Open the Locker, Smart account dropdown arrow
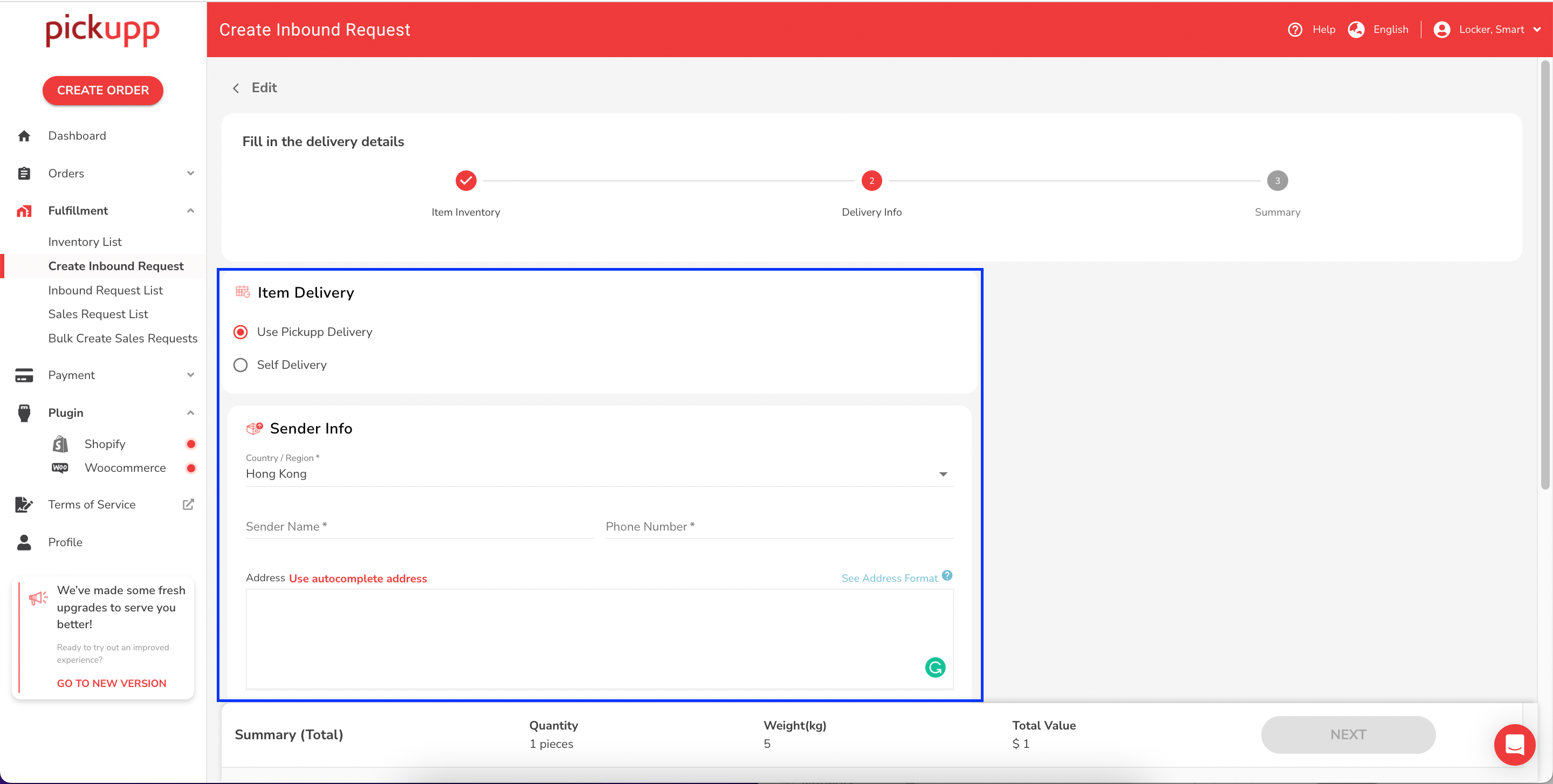Image resolution: width=1553 pixels, height=784 pixels. [1537, 30]
